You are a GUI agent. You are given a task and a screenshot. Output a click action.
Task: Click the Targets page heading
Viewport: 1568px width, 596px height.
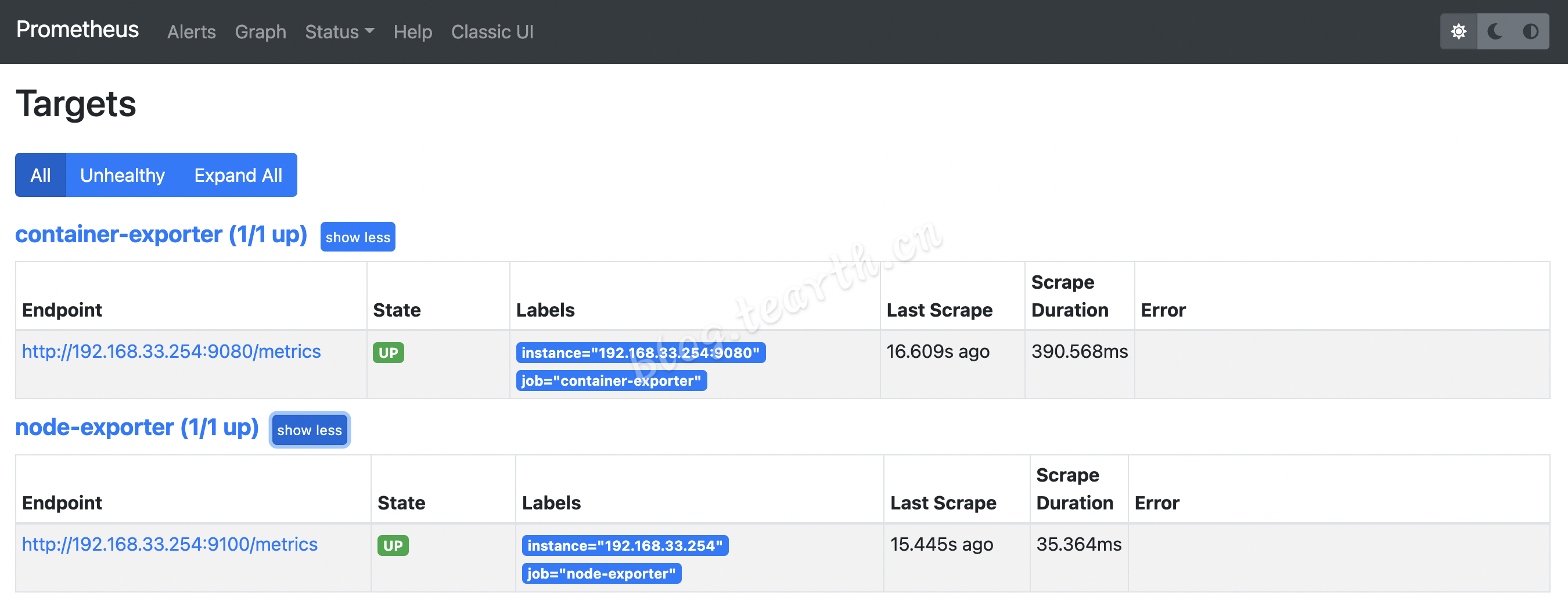[76, 104]
